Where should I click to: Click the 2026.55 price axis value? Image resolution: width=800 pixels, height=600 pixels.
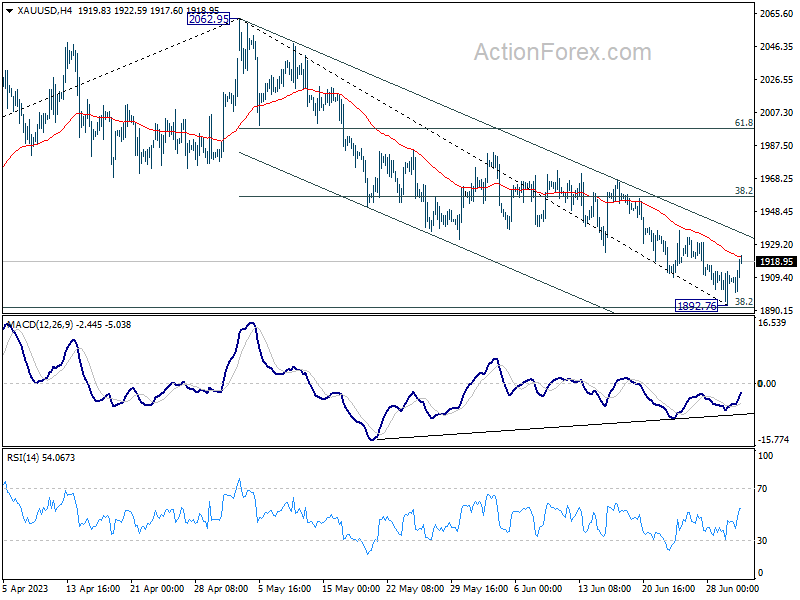pos(776,80)
